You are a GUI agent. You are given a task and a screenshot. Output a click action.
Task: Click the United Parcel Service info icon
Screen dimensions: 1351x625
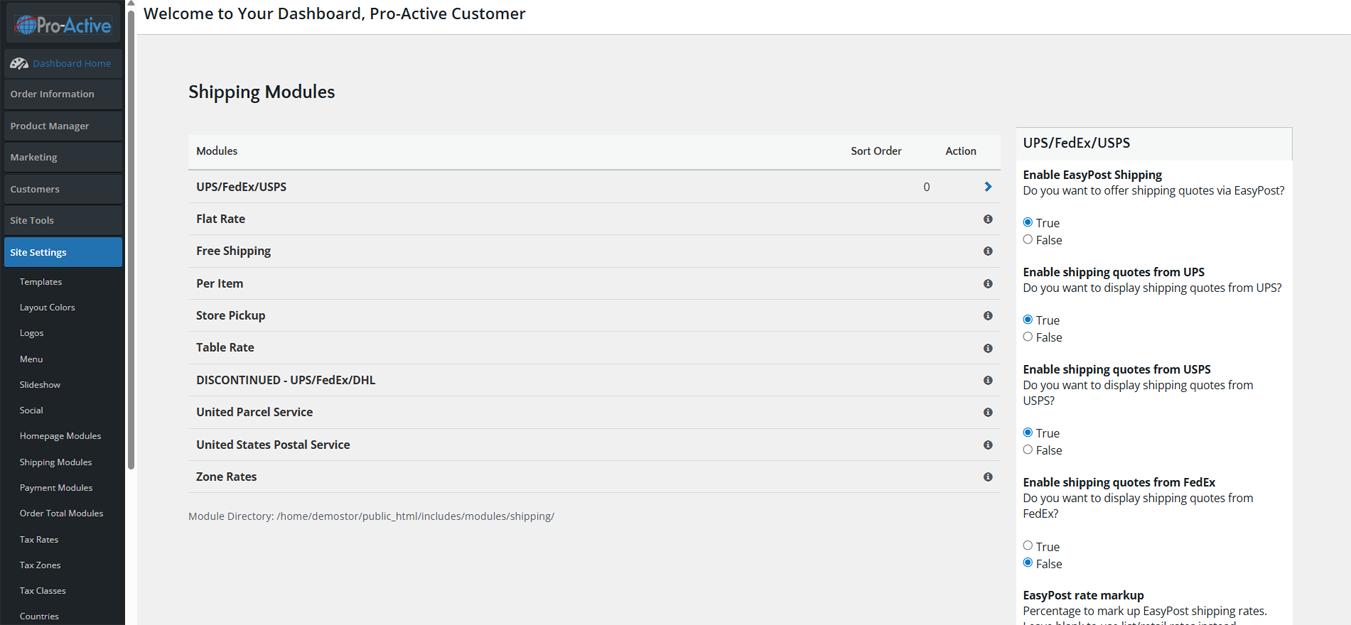988,412
